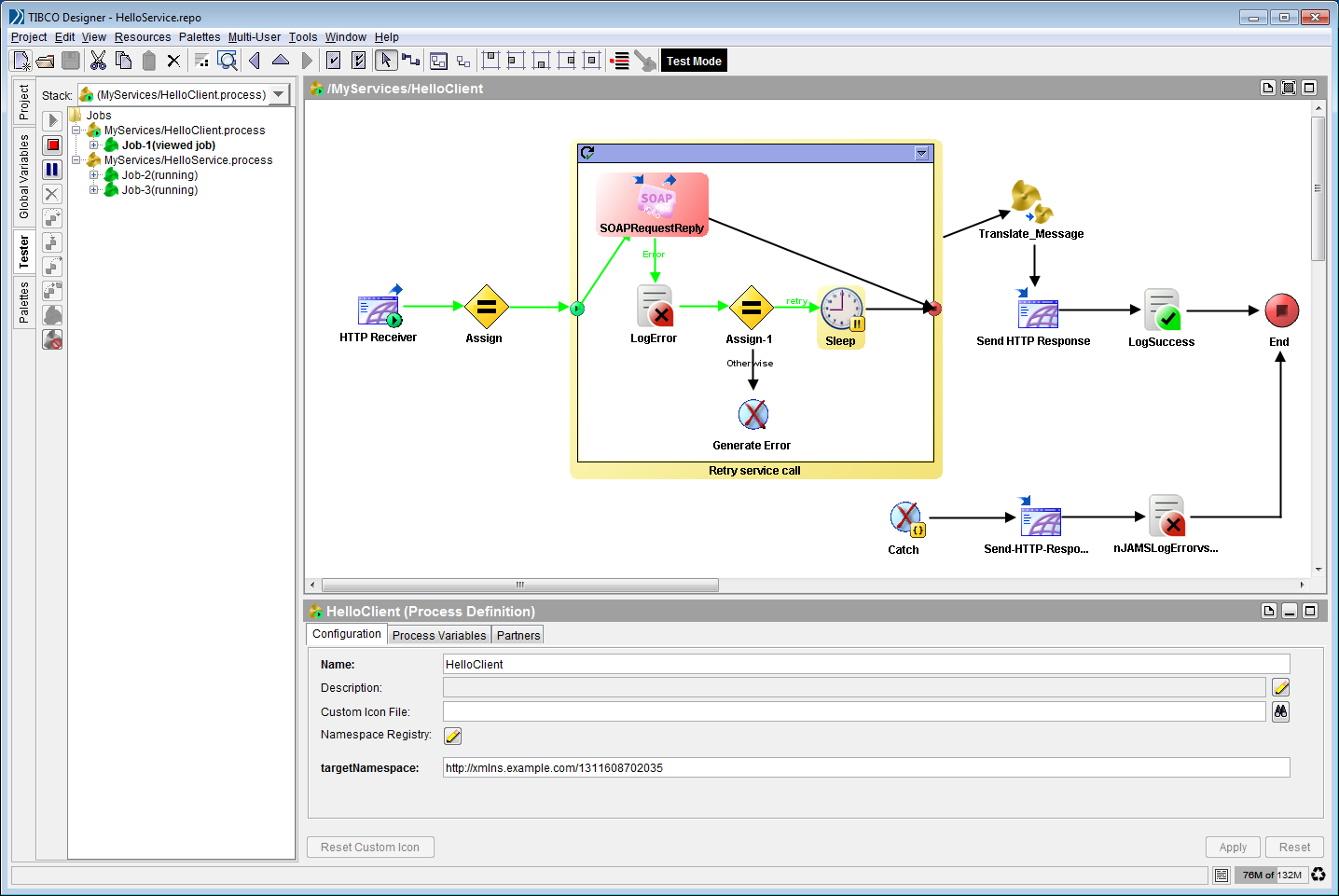The width and height of the screenshot is (1339, 896).
Task: Click the Test Mode button
Action: coord(694,61)
